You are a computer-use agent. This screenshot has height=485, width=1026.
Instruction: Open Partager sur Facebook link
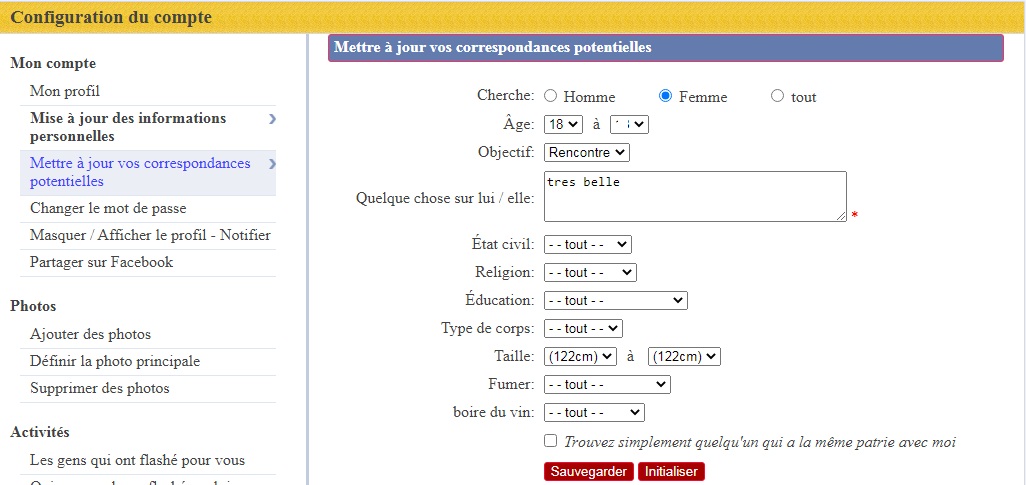point(101,262)
